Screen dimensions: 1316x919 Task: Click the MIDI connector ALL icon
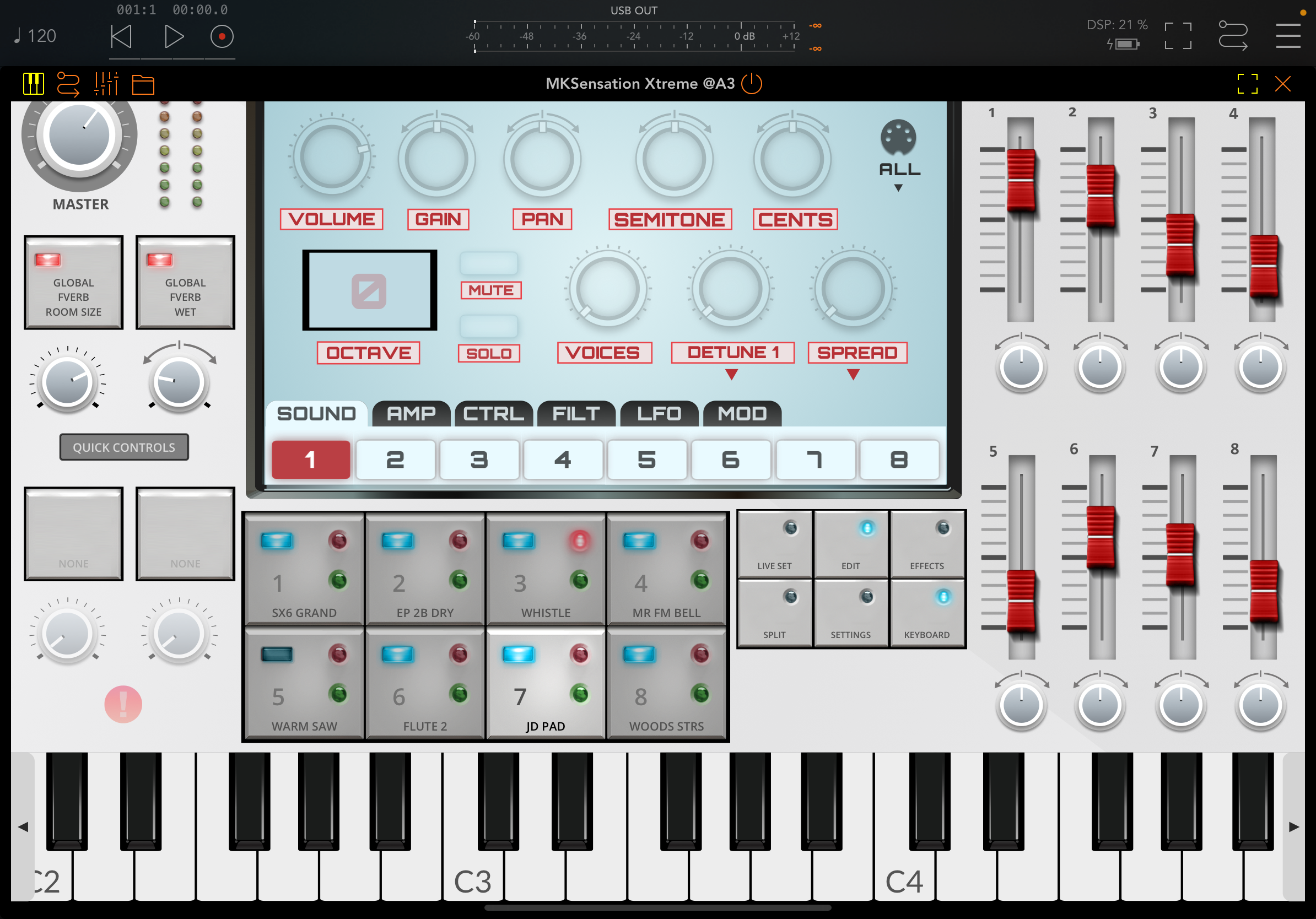(898, 138)
